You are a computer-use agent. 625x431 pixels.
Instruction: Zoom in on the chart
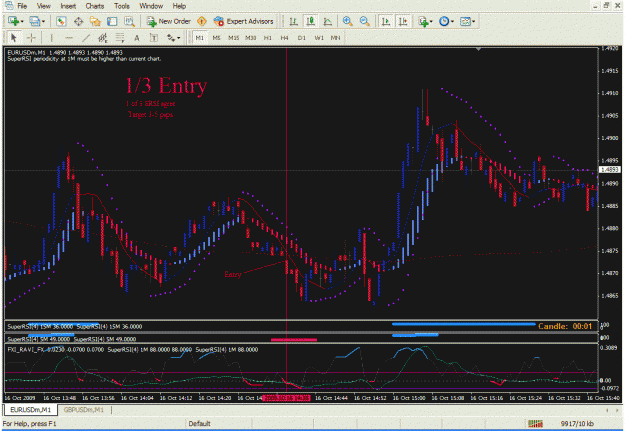pos(348,21)
